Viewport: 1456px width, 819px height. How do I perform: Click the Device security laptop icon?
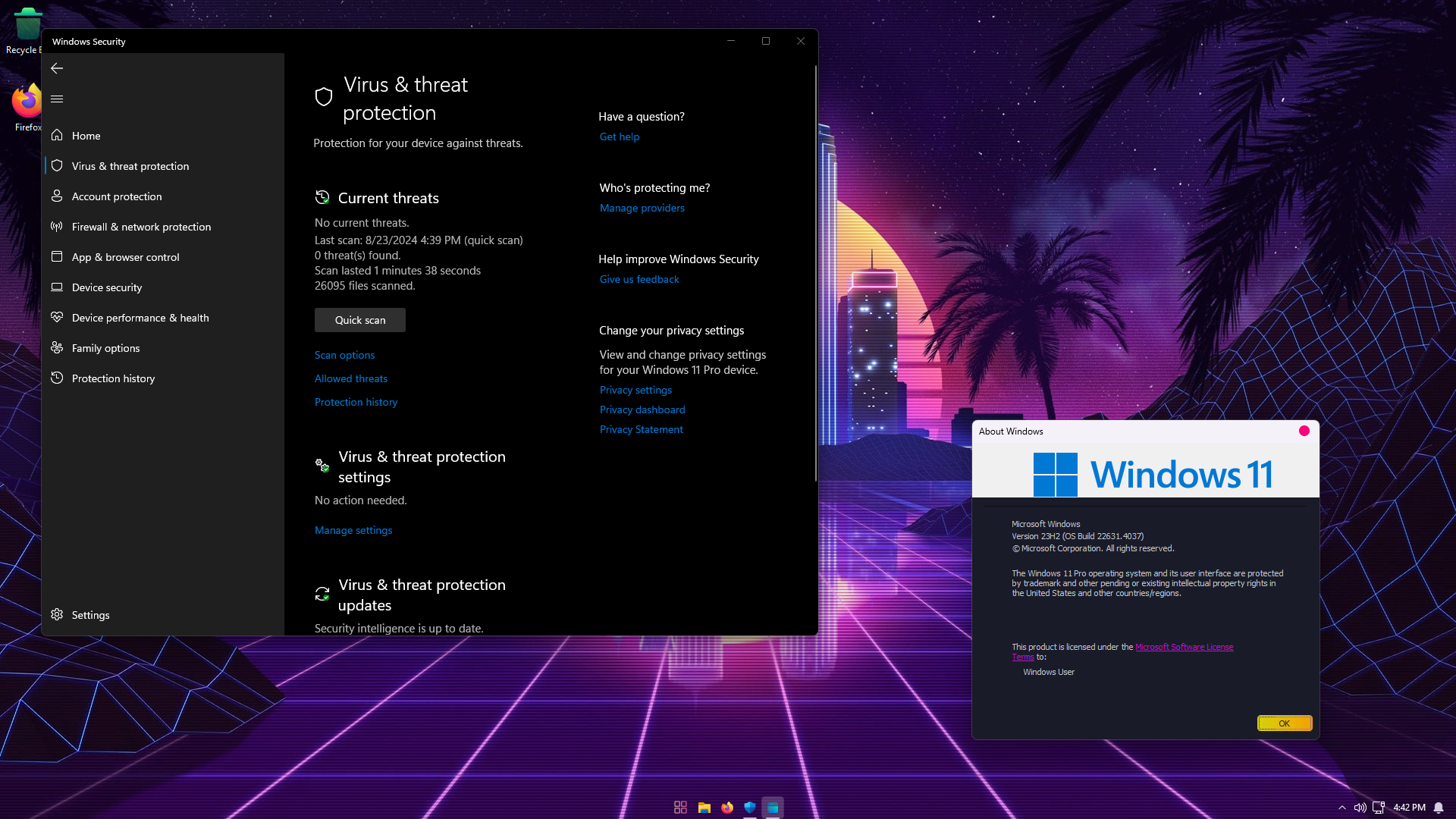pyautogui.click(x=57, y=287)
